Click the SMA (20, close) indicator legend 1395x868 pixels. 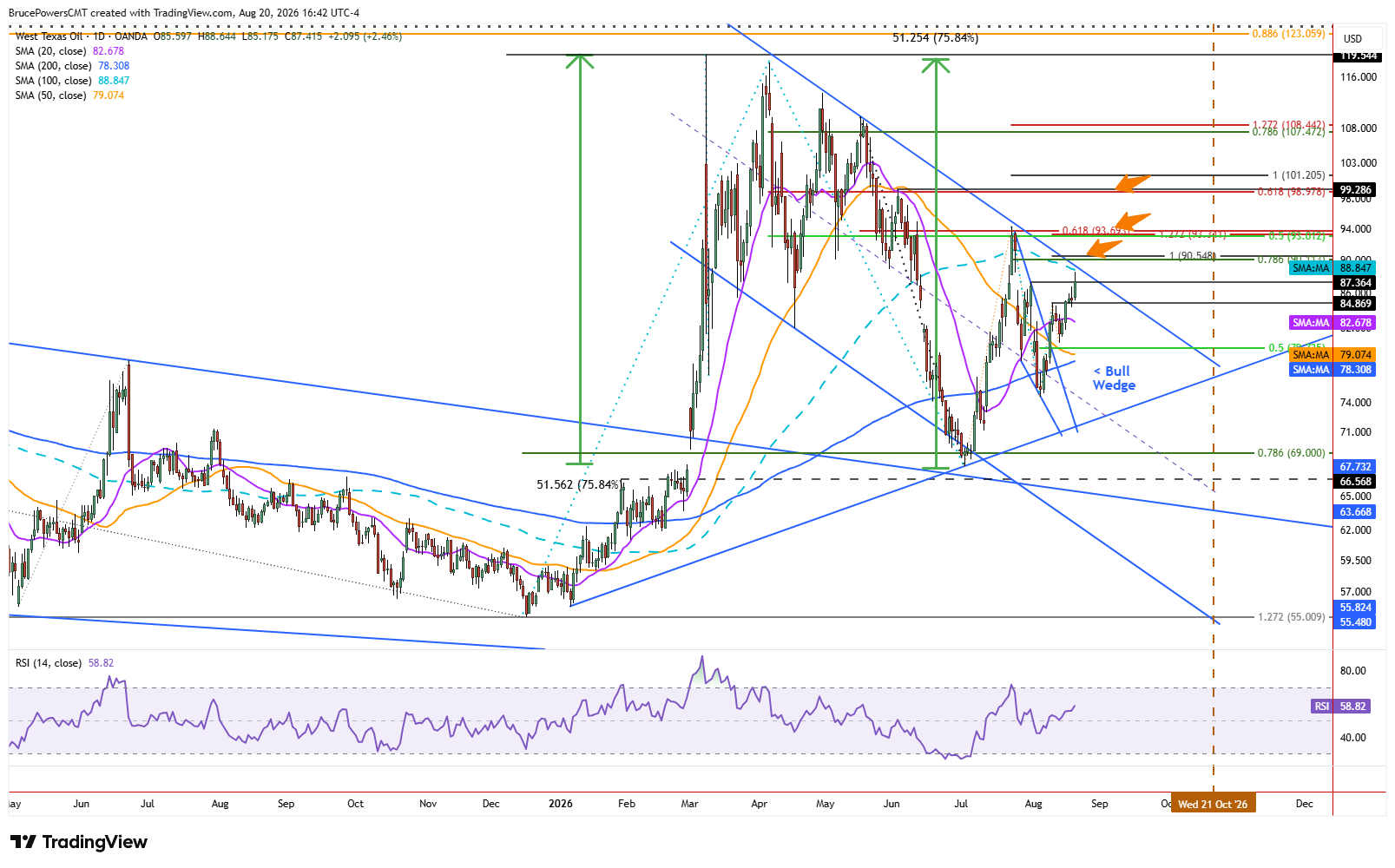[69, 51]
